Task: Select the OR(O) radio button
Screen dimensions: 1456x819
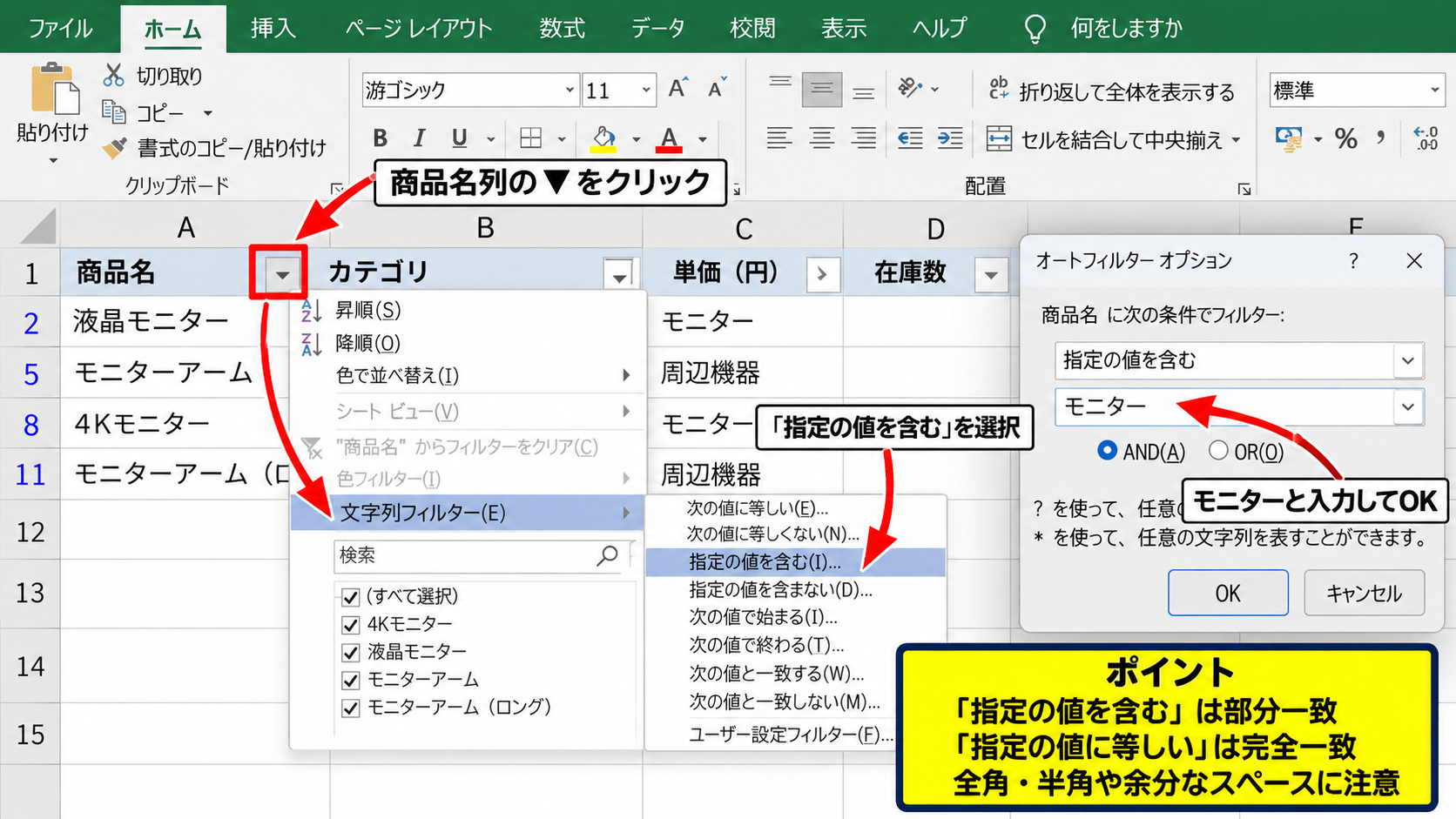Action: click(1218, 450)
